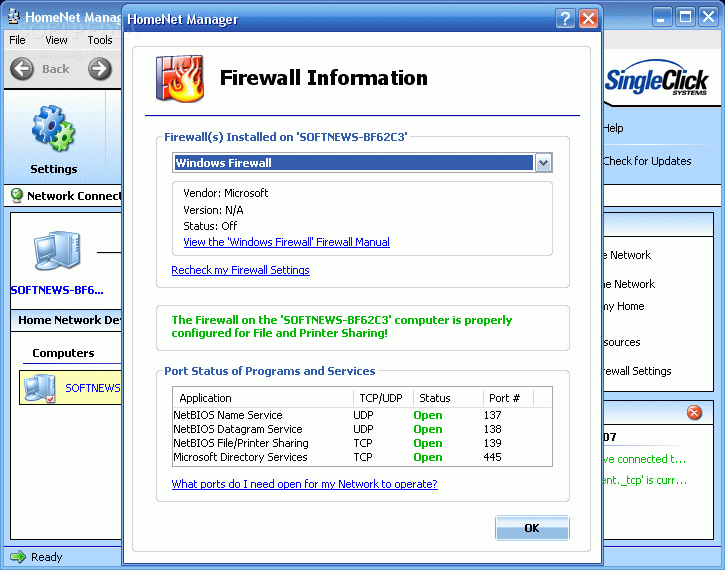Select the Windows Firewall combo box field

coord(362,163)
